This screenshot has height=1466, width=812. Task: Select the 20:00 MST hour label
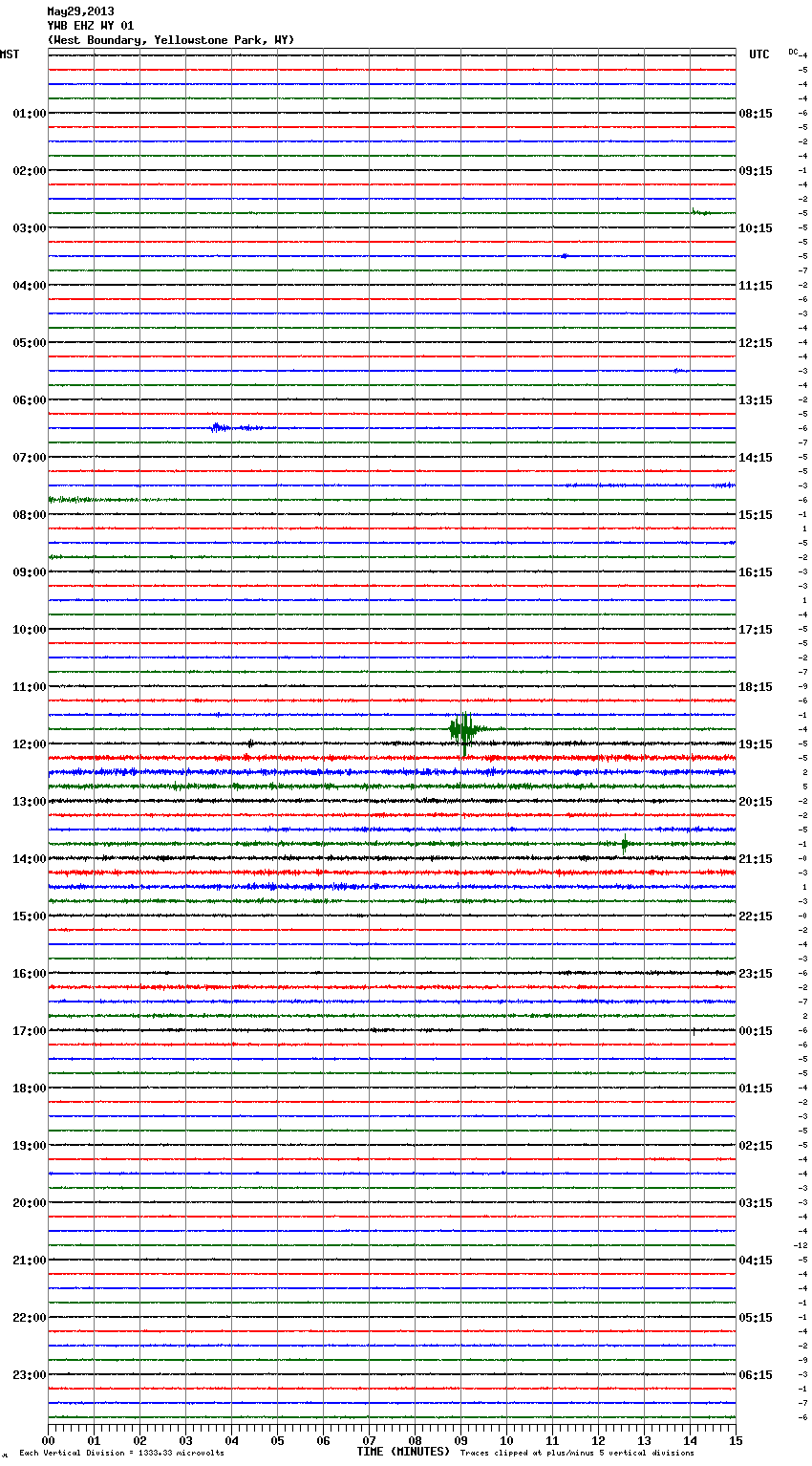(30, 1203)
